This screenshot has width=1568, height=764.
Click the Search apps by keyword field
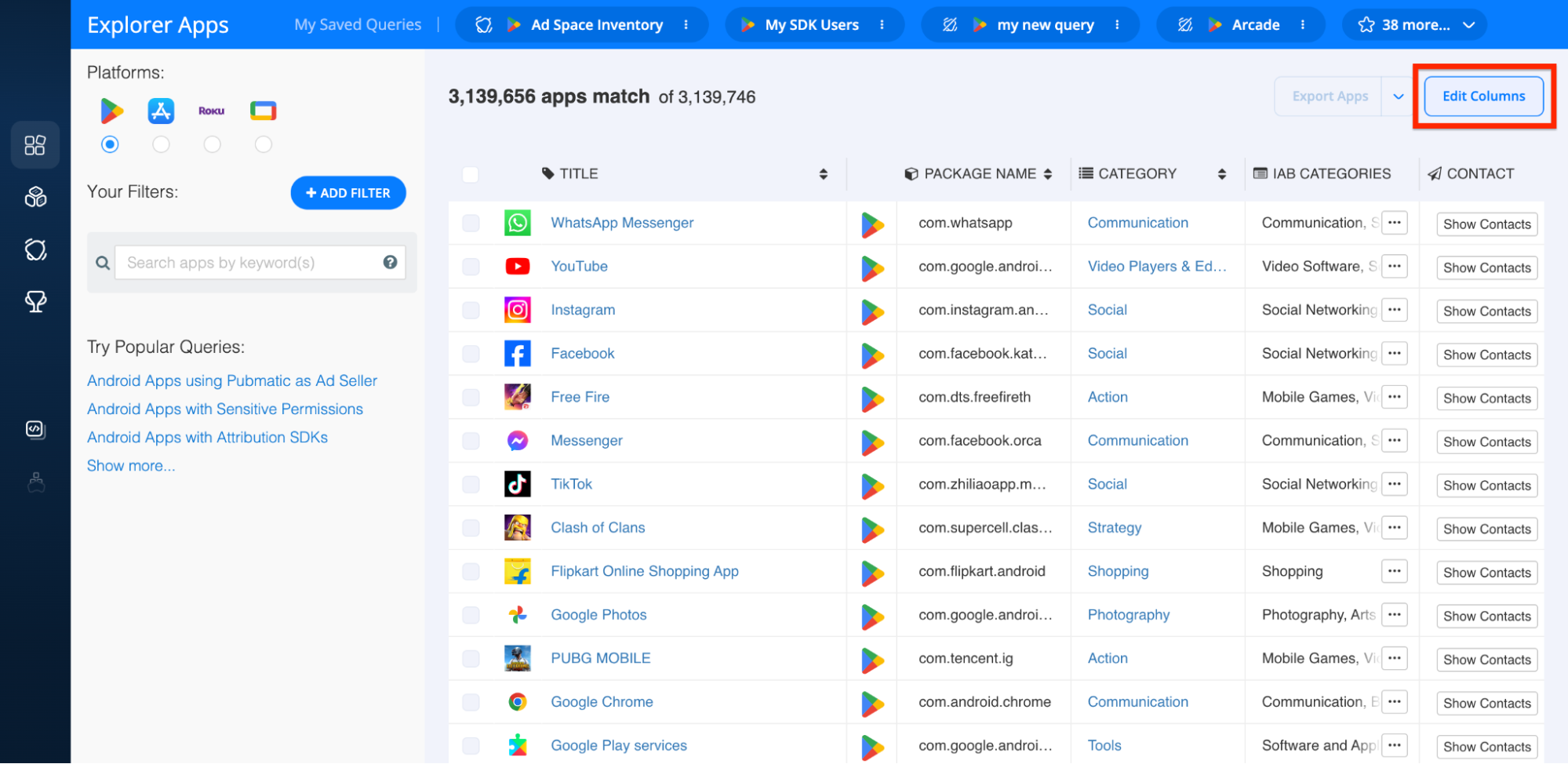pyautogui.click(x=260, y=263)
